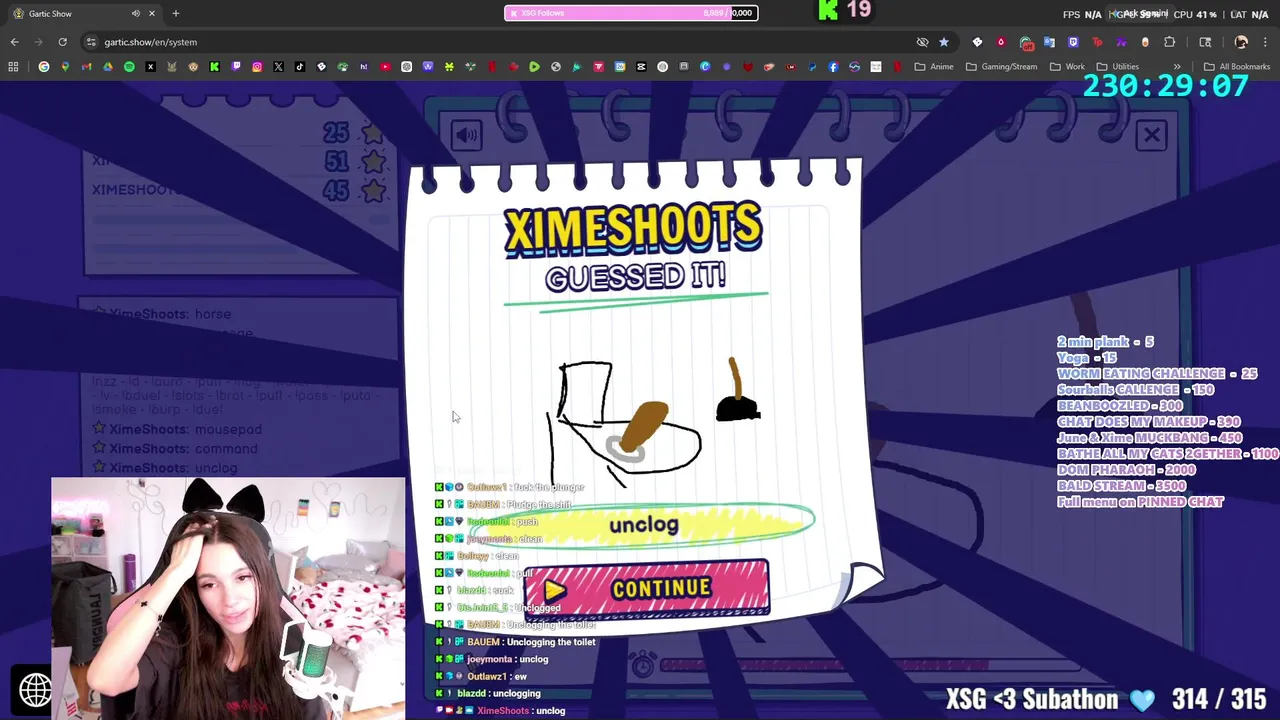Expand the Utilities bookmarks folder
This screenshot has width=1280, height=720.
[1118, 67]
